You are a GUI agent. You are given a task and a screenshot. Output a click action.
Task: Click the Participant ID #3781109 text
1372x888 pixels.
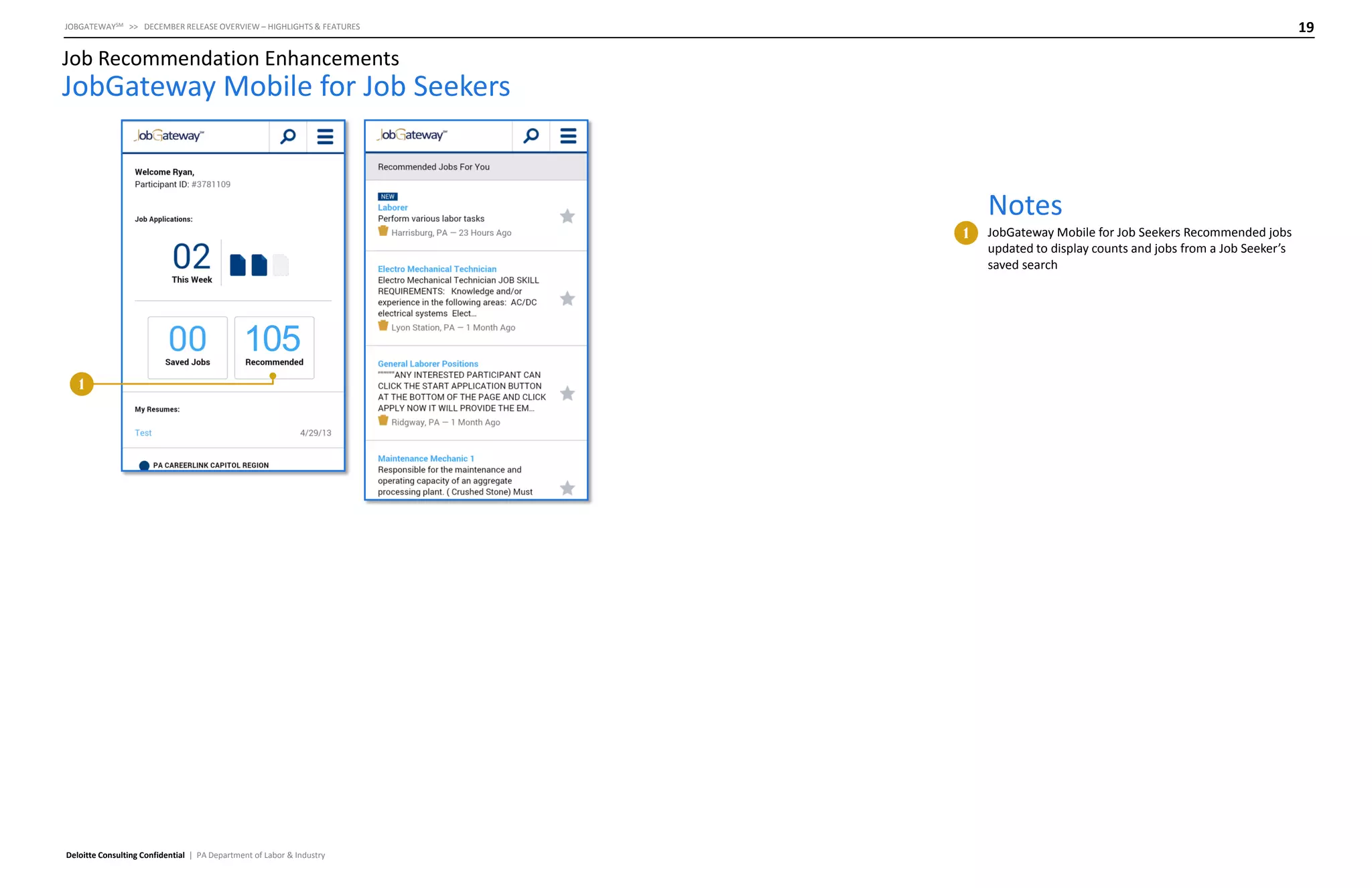click(x=183, y=184)
